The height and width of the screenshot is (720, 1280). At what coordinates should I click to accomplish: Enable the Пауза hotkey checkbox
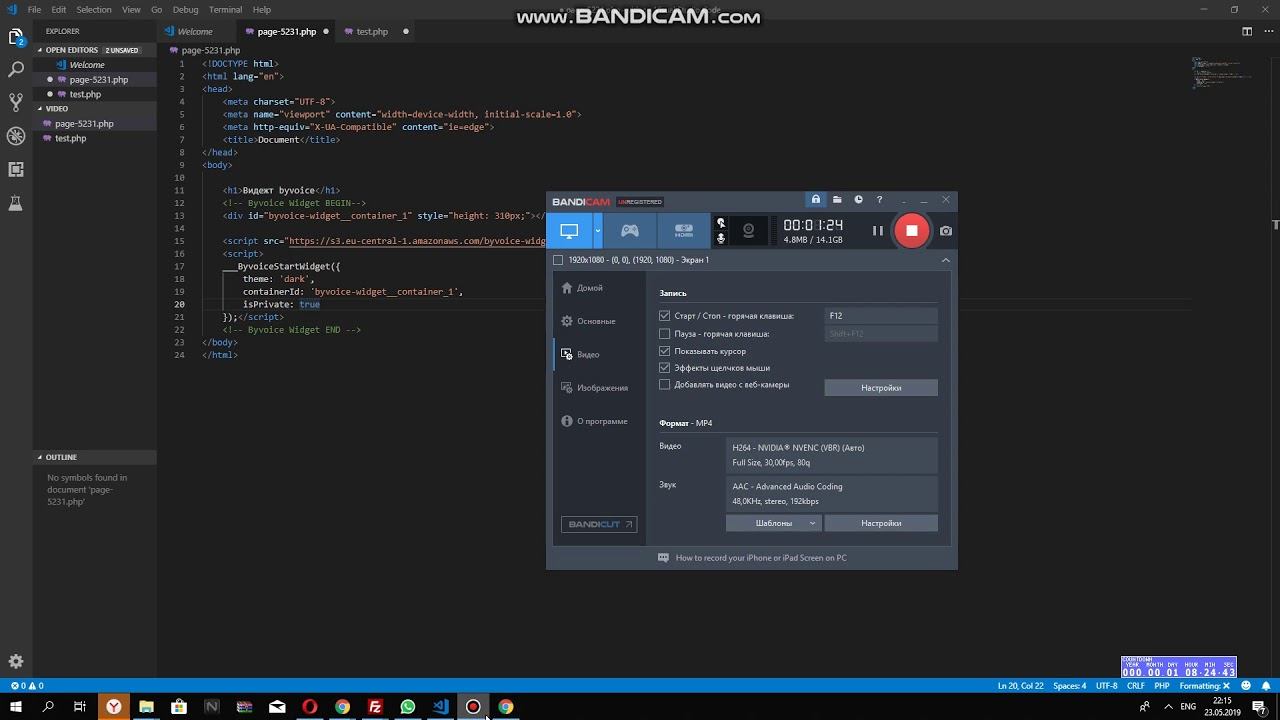pos(664,334)
